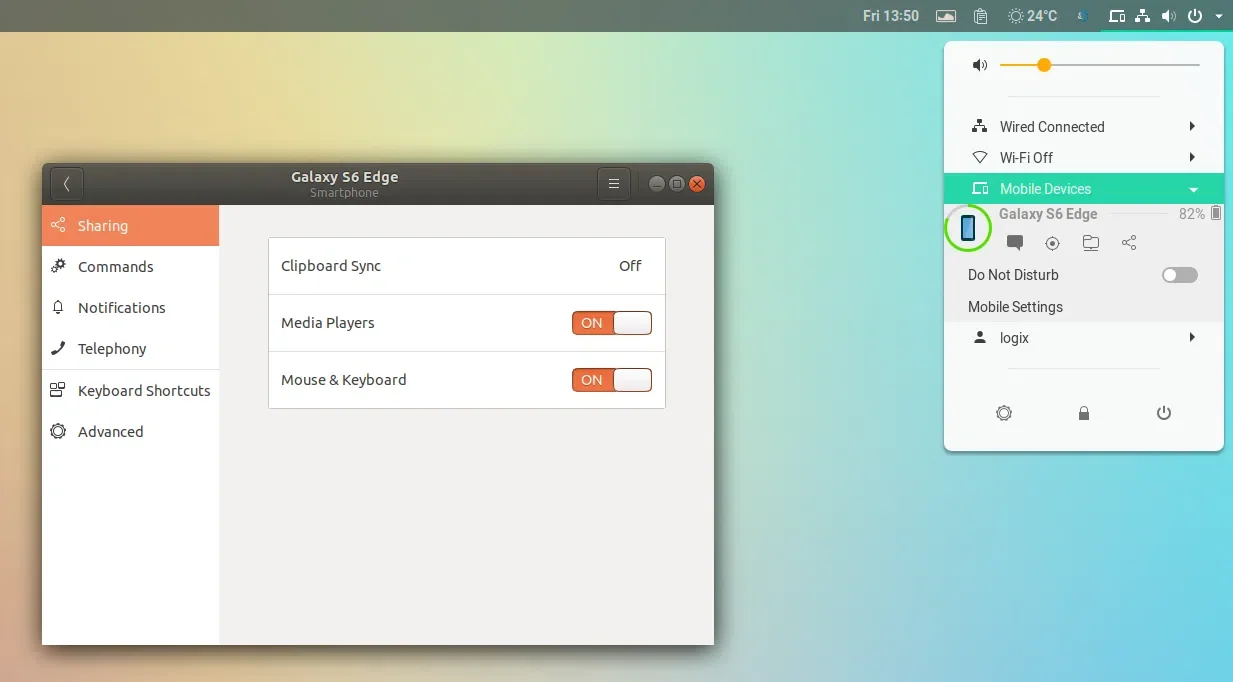Open the browse files folder icon for phone

1091,243
